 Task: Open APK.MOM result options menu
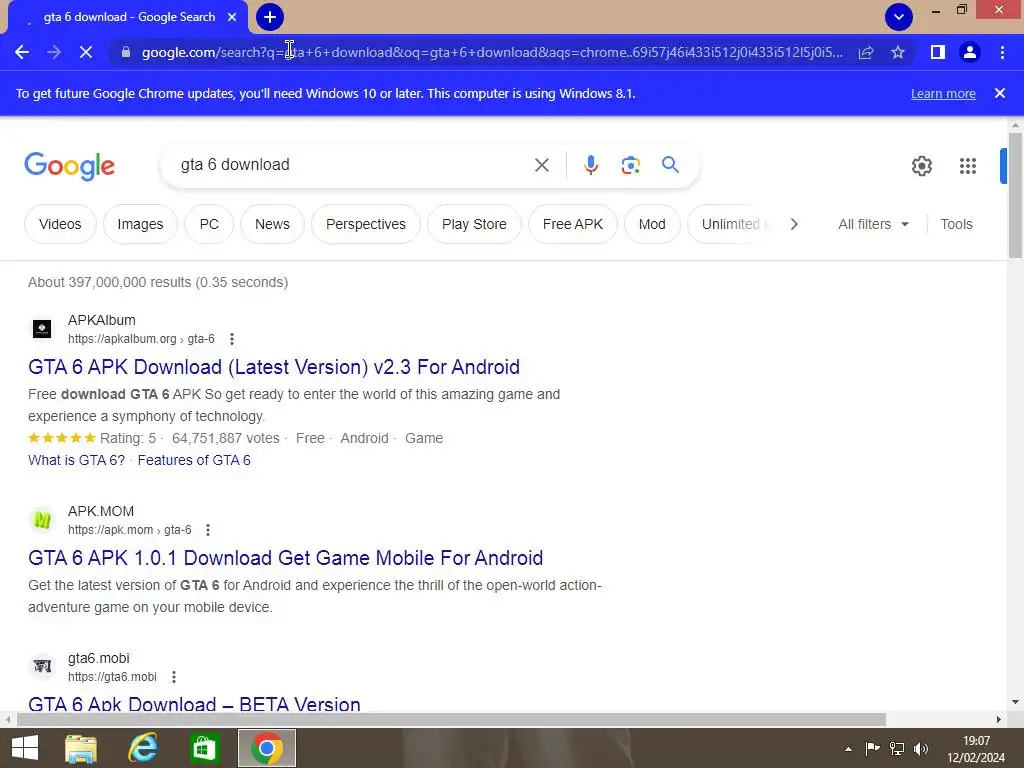(208, 530)
